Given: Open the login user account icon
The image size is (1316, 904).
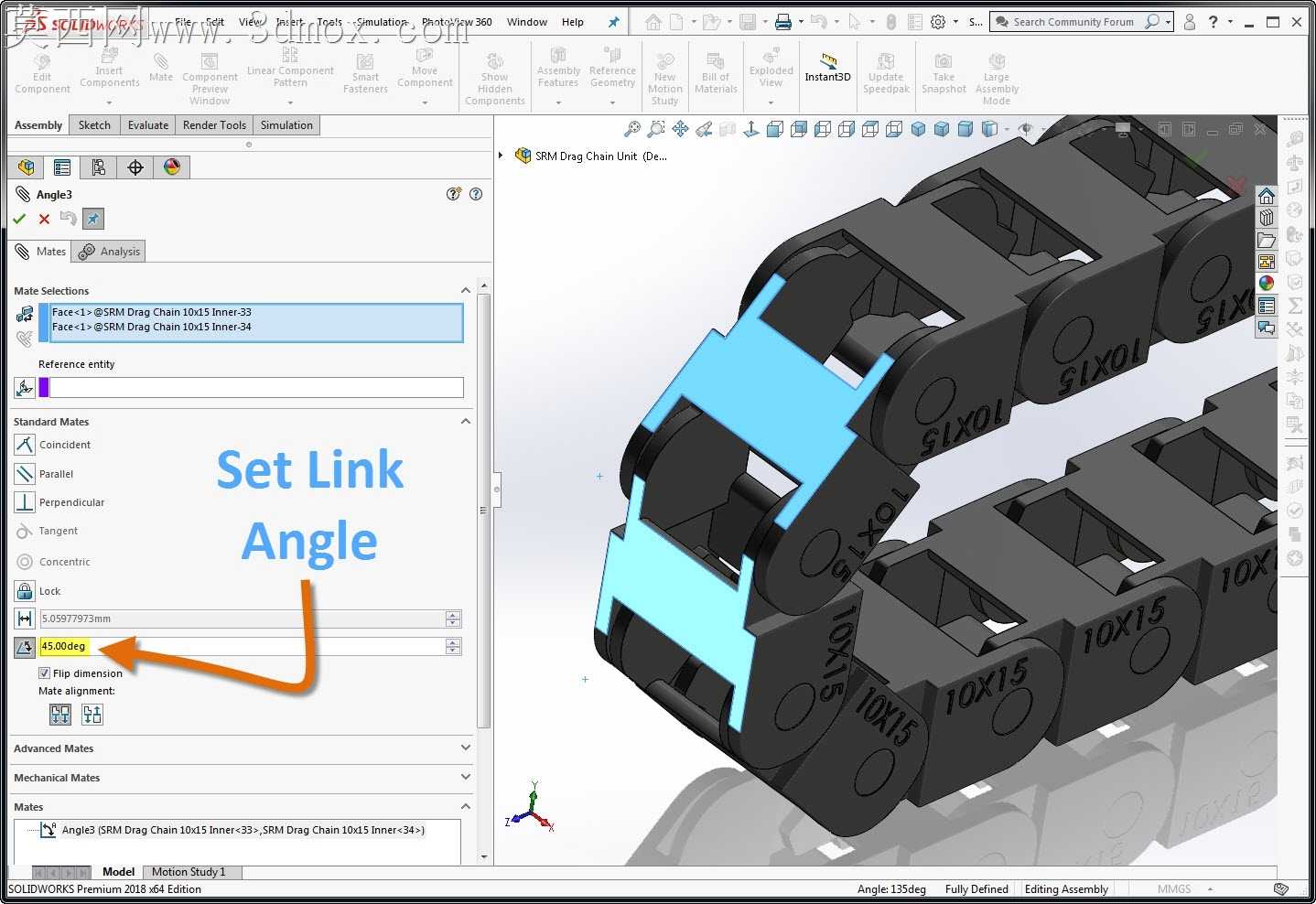Looking at the screenshot, I should point(1190,22).
